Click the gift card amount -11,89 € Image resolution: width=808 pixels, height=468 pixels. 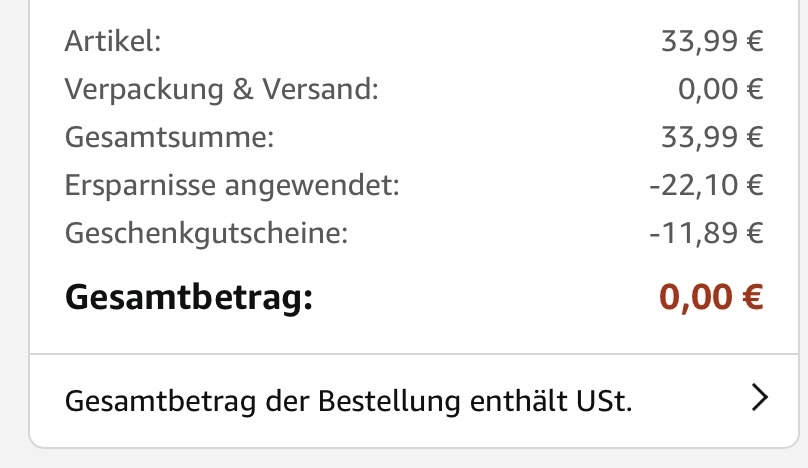coord(706,233)
